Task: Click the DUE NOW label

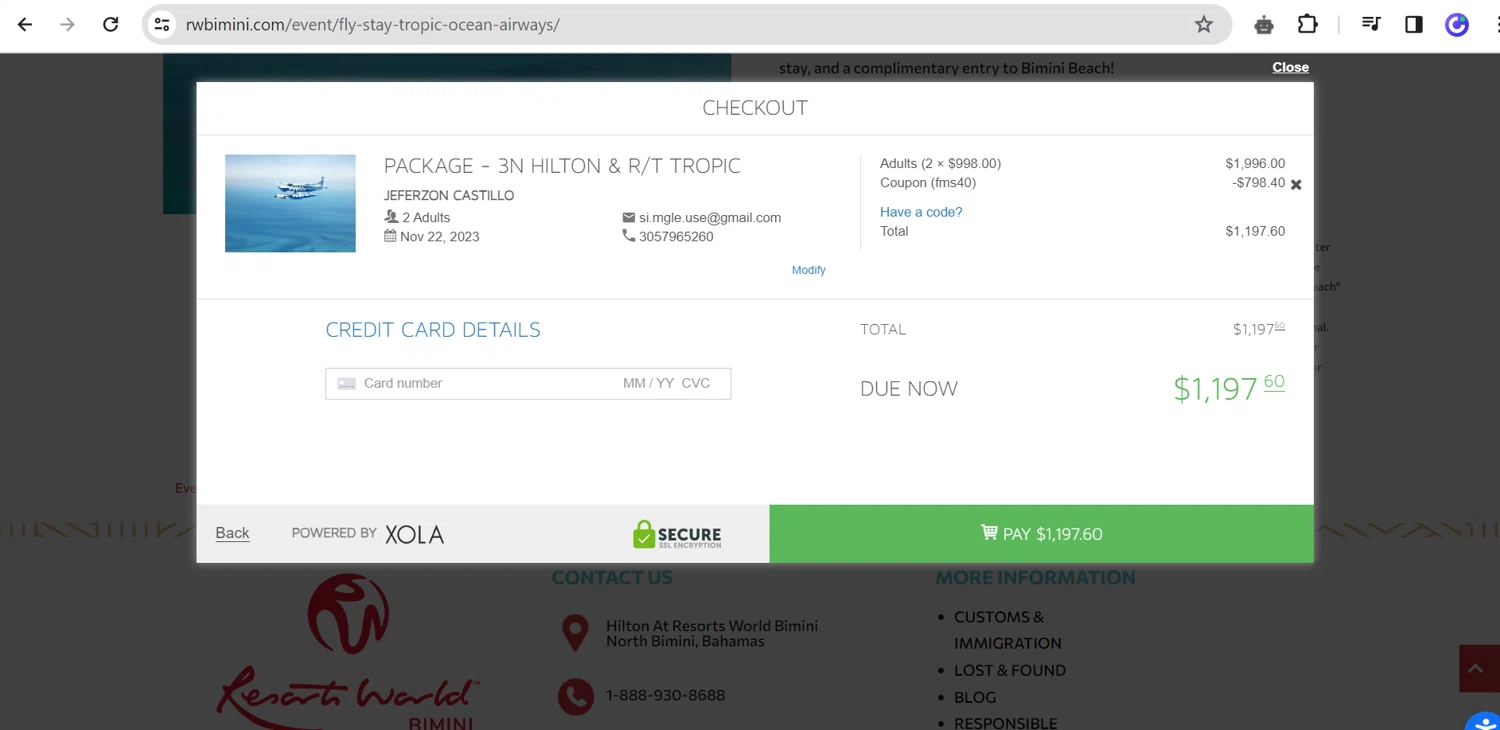Action: pos(909,389)
